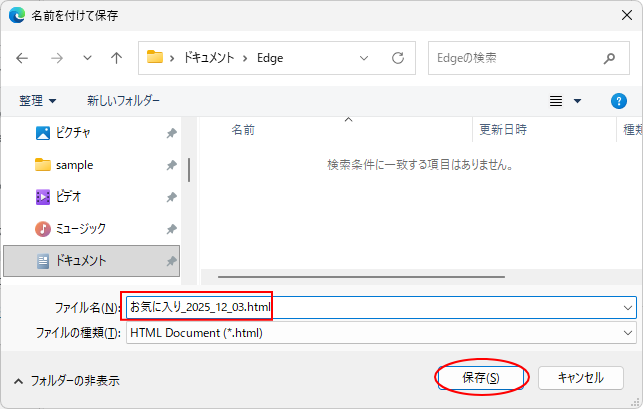This screenshot has height=409, width=643.
Task: Sort by the 名前 column header
Action: 243,130
